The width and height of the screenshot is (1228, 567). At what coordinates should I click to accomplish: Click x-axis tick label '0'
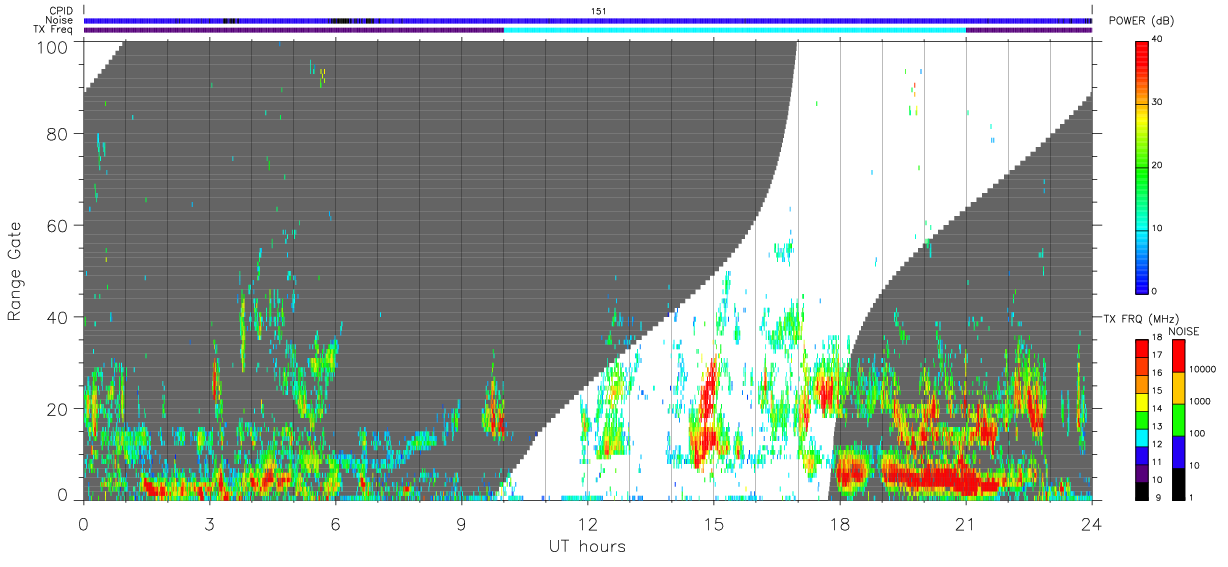pyautogui.click(x=83, y=524)
